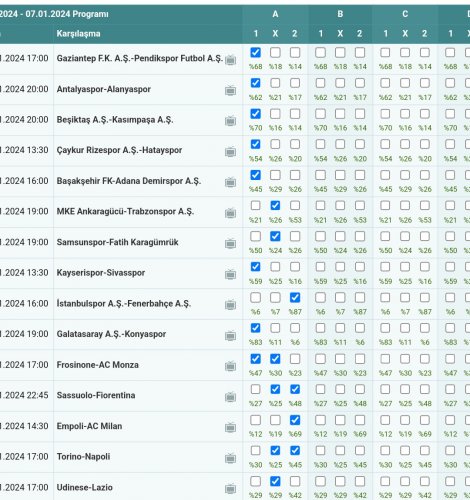The image size is (470, 500).
Task: Click the 1 subheader under column A
Action: point(256,34)
